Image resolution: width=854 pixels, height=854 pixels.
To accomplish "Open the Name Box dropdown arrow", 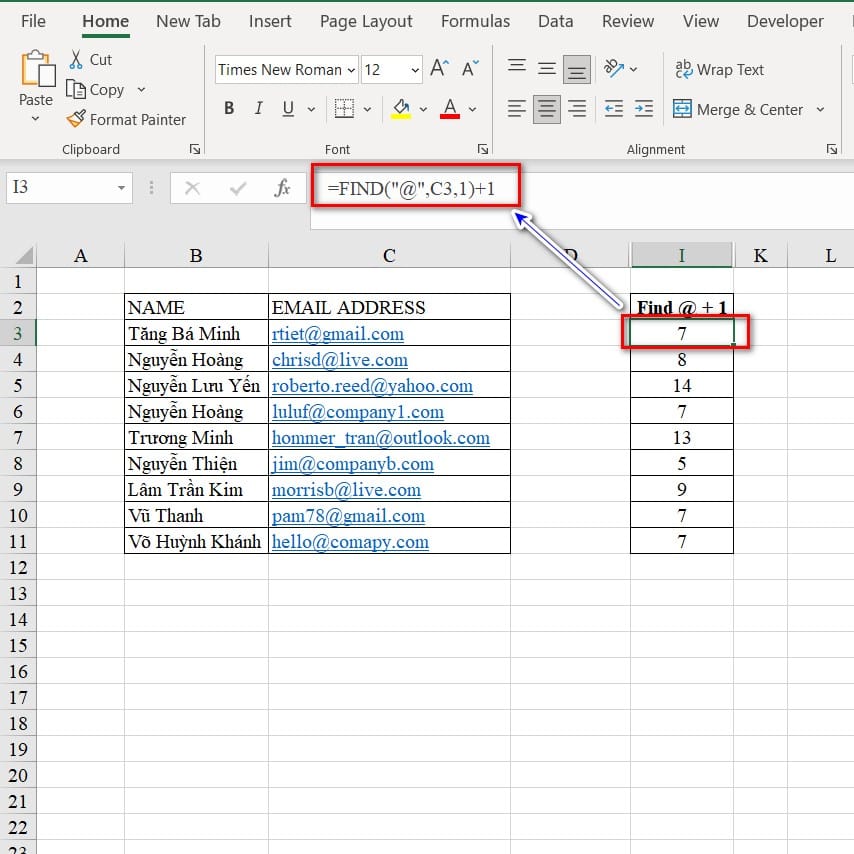I will 121,188.
